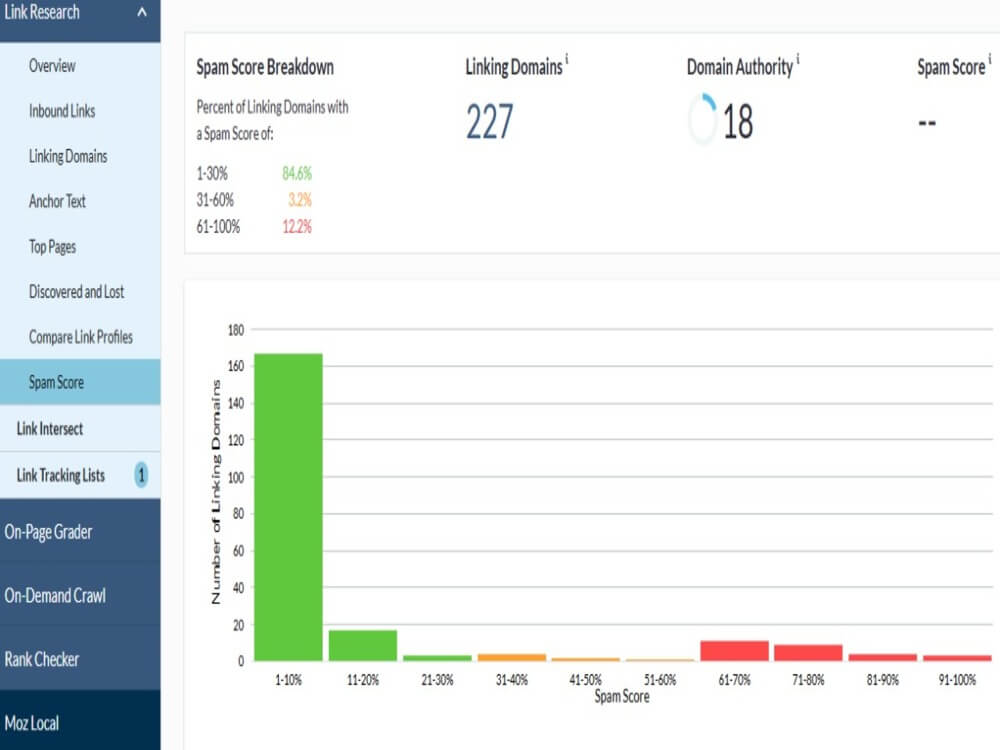
Task: Click the tall green 1-10% bar
Action: coord(288,507)
